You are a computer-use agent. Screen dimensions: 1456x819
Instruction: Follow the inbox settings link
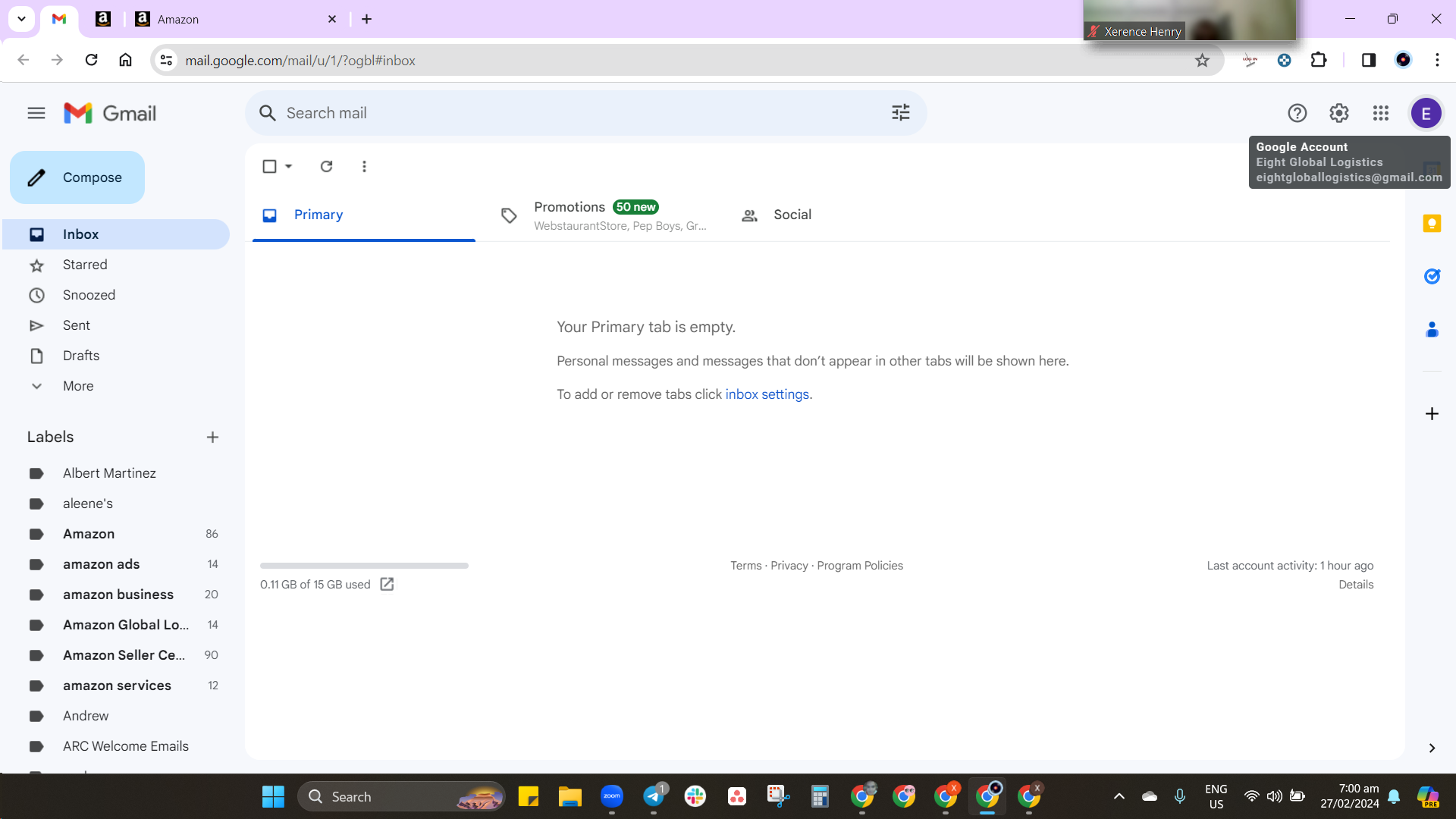click(x=767, y=394)
